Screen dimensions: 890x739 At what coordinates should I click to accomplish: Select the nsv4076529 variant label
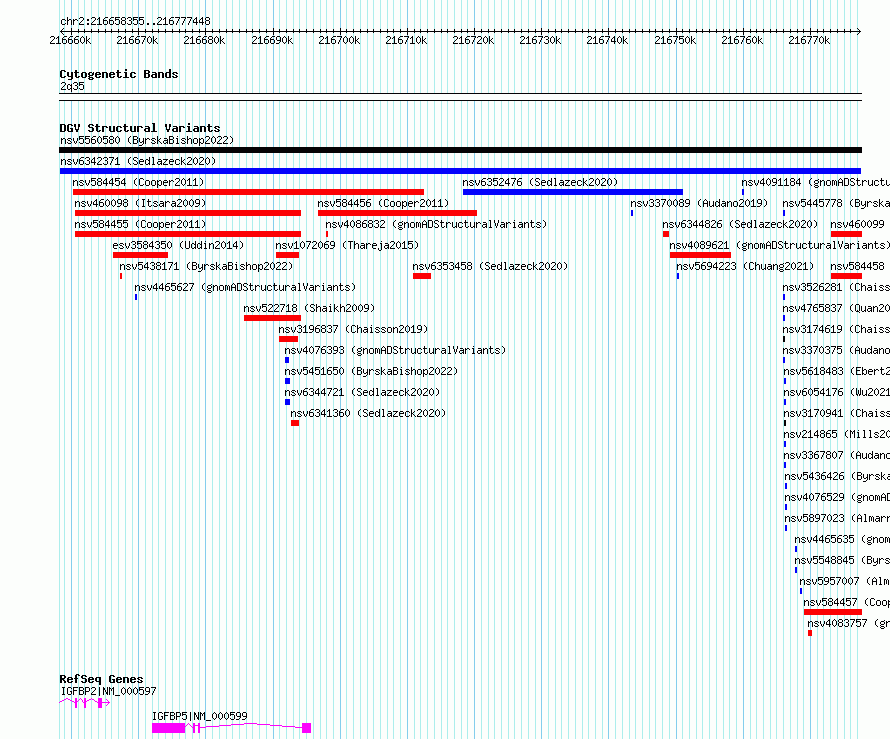pyautogui.click(x=837, y=497)
